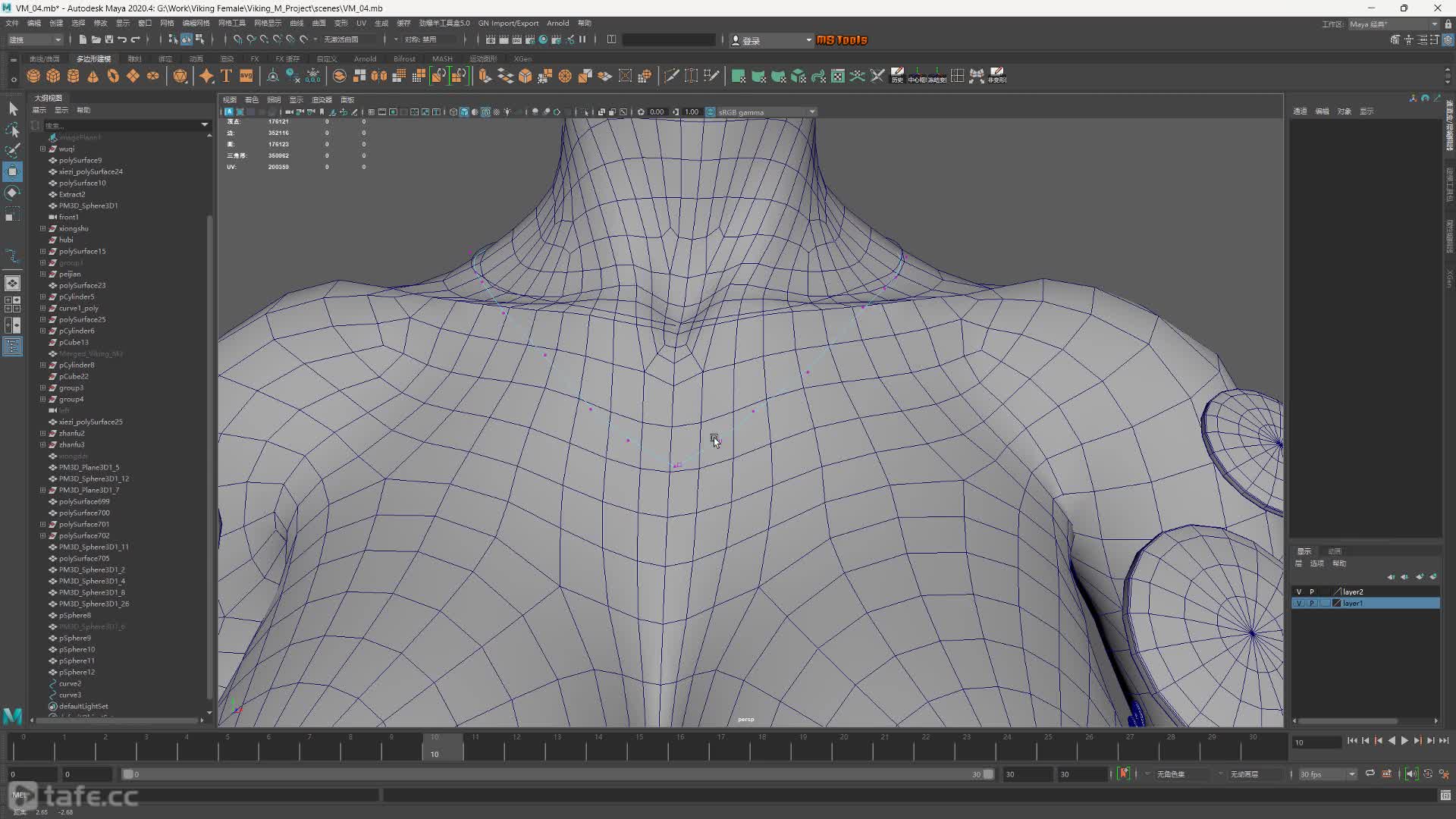Toggle the outliner icon in Quick Layout
1456x819 pixels.
click(13, 347)
